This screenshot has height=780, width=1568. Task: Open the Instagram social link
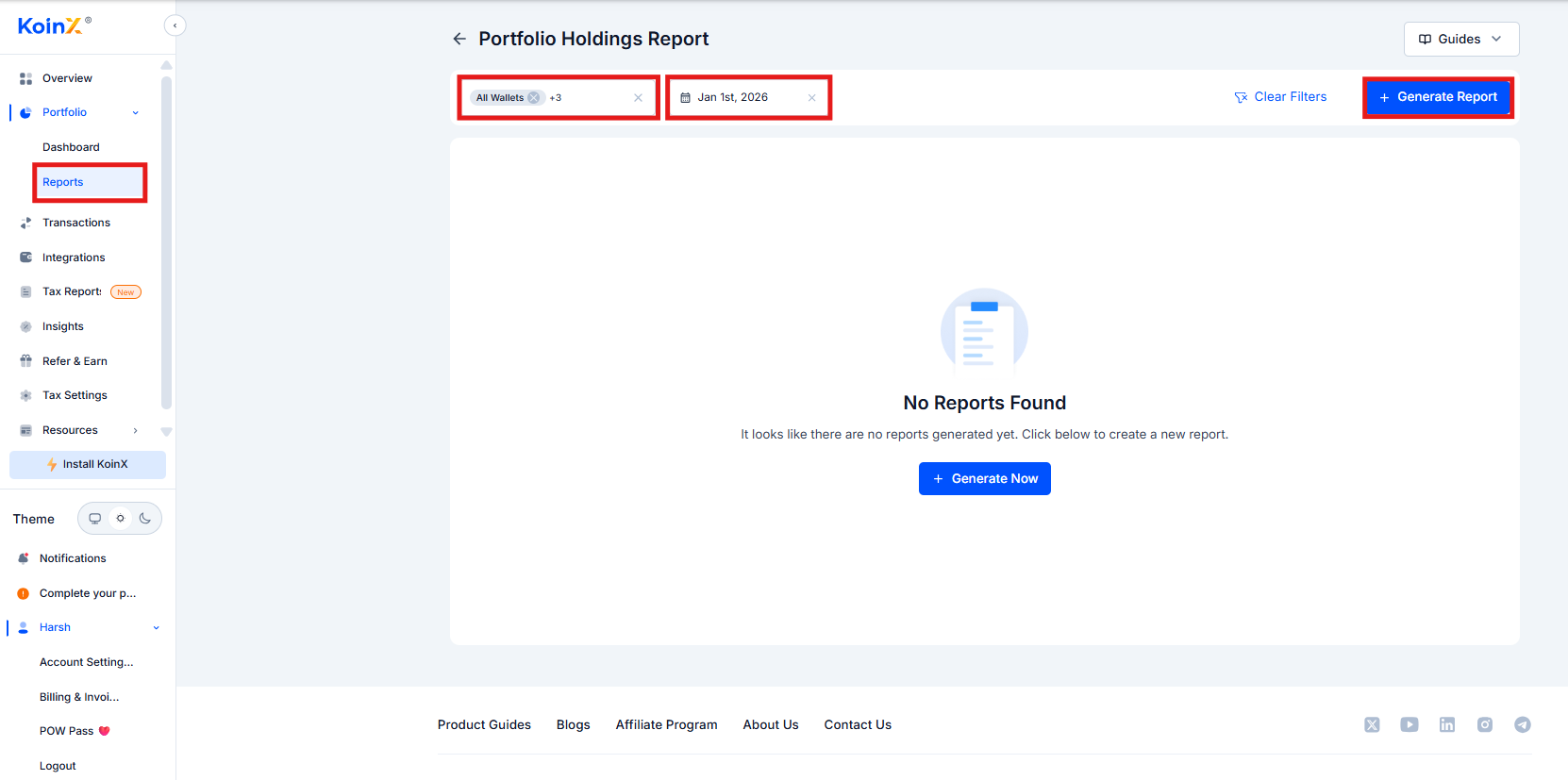point(1485,724)
